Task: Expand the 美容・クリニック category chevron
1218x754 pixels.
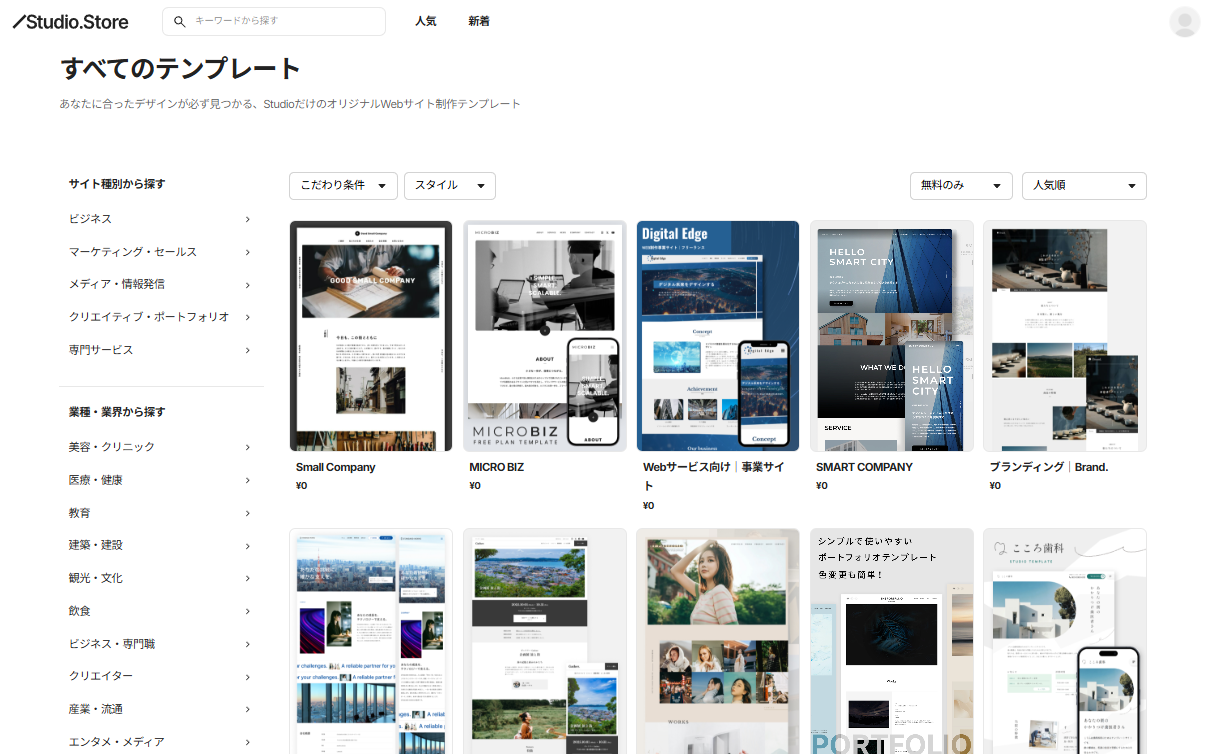Action: [247, 446]
